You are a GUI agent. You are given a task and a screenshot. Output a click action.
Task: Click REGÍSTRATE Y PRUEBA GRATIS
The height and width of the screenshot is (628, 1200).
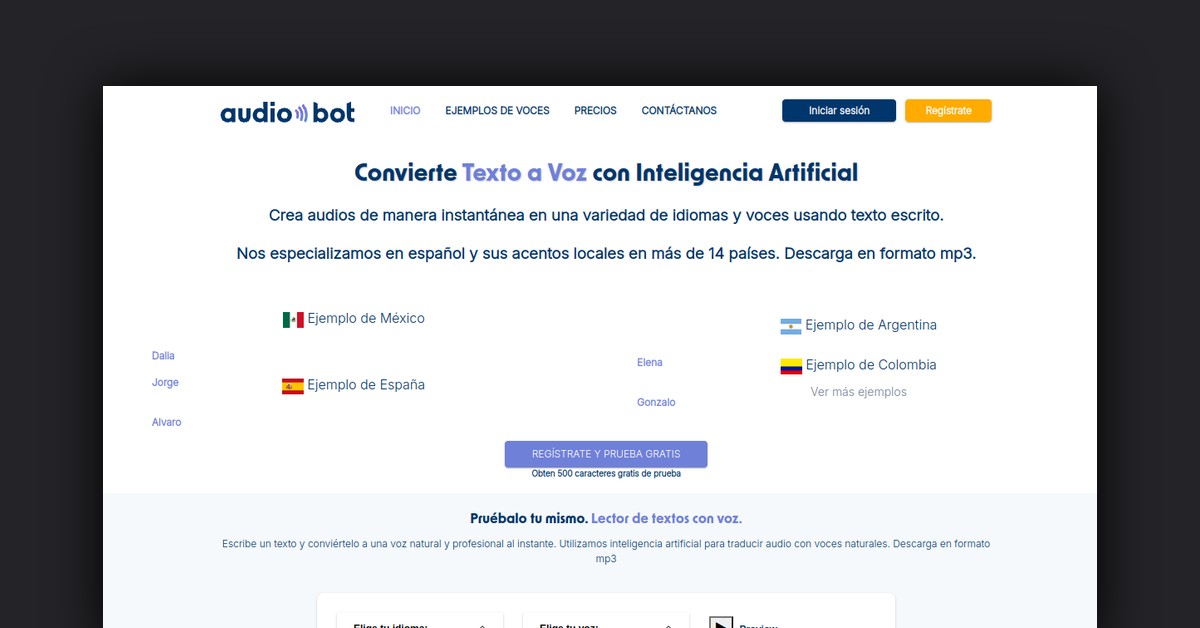pyautogui.click(x=605, y=453)
